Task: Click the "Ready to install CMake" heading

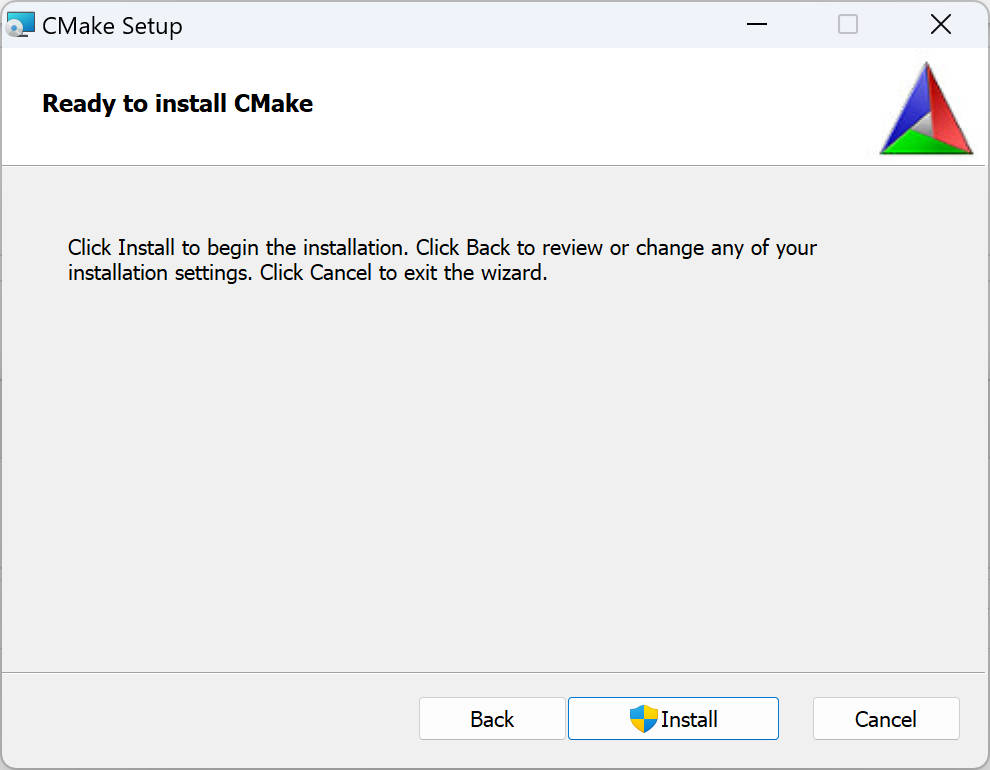Action: coord(177,104)
